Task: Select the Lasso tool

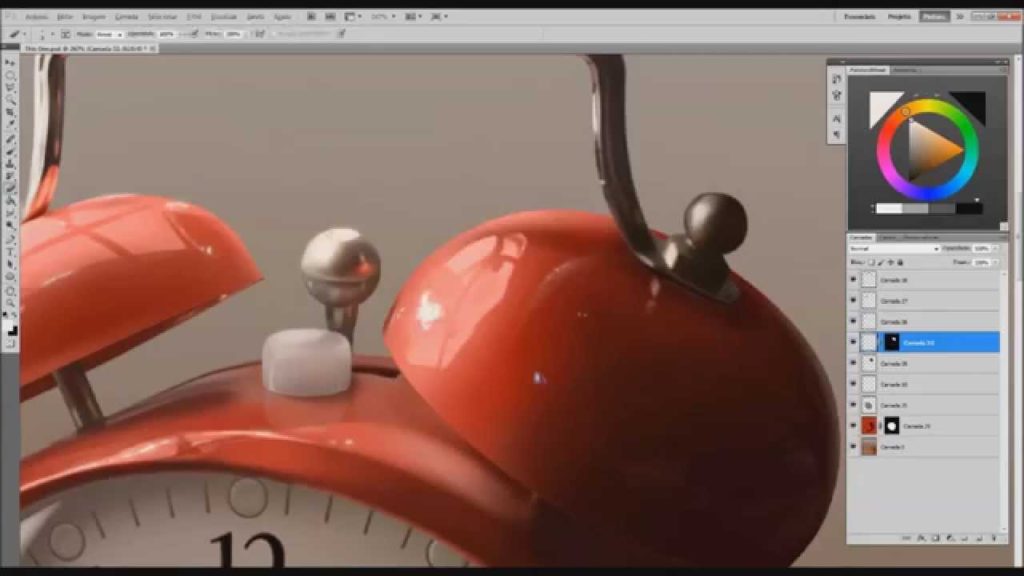Action: [x=11, y=87]
